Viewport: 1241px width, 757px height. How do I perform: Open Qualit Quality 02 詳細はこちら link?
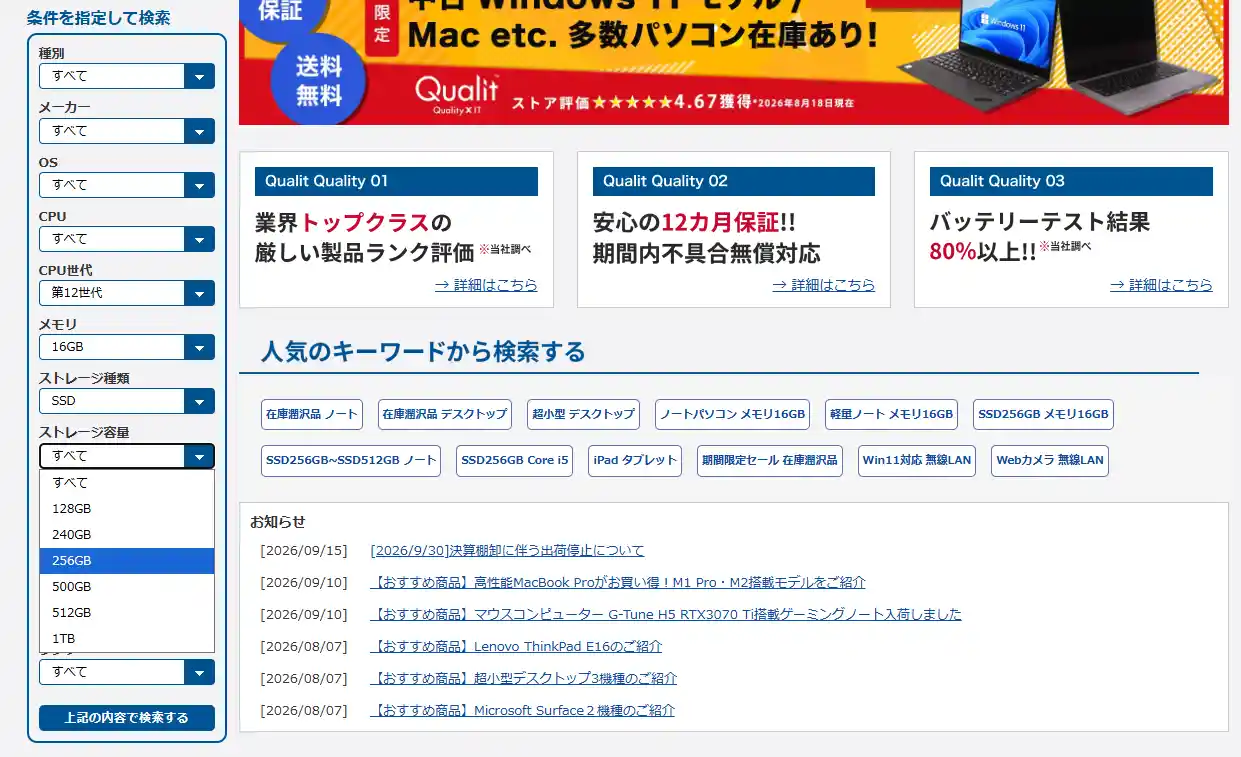click(x=823, y=285)
